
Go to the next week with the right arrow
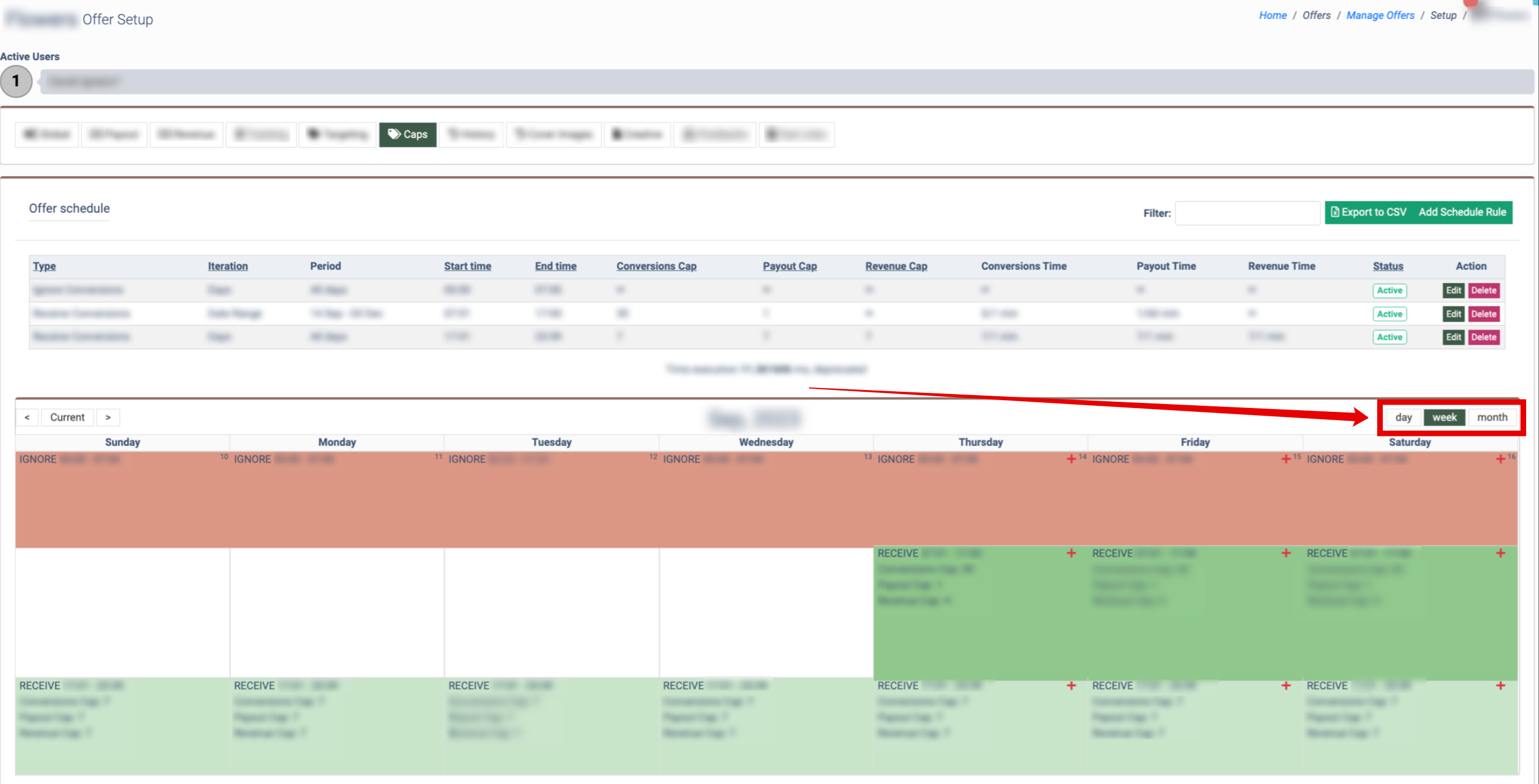click(x=108, y=417)
